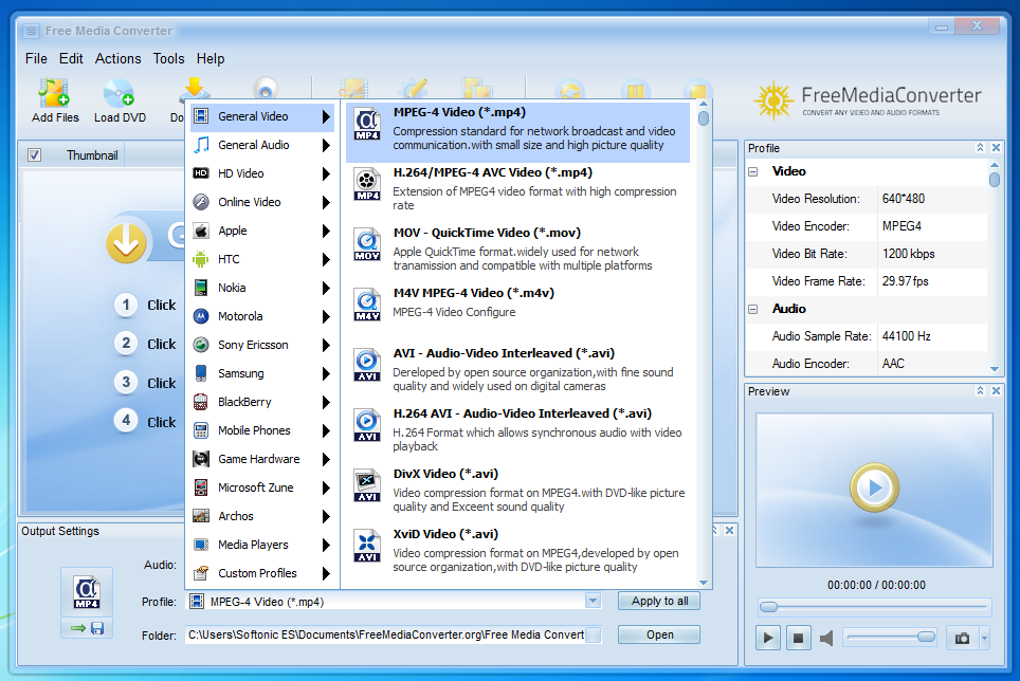Expand the Mobile Phones submenu arrow
The width and height of the screenshot is (1020, 681).
(326, 431)
